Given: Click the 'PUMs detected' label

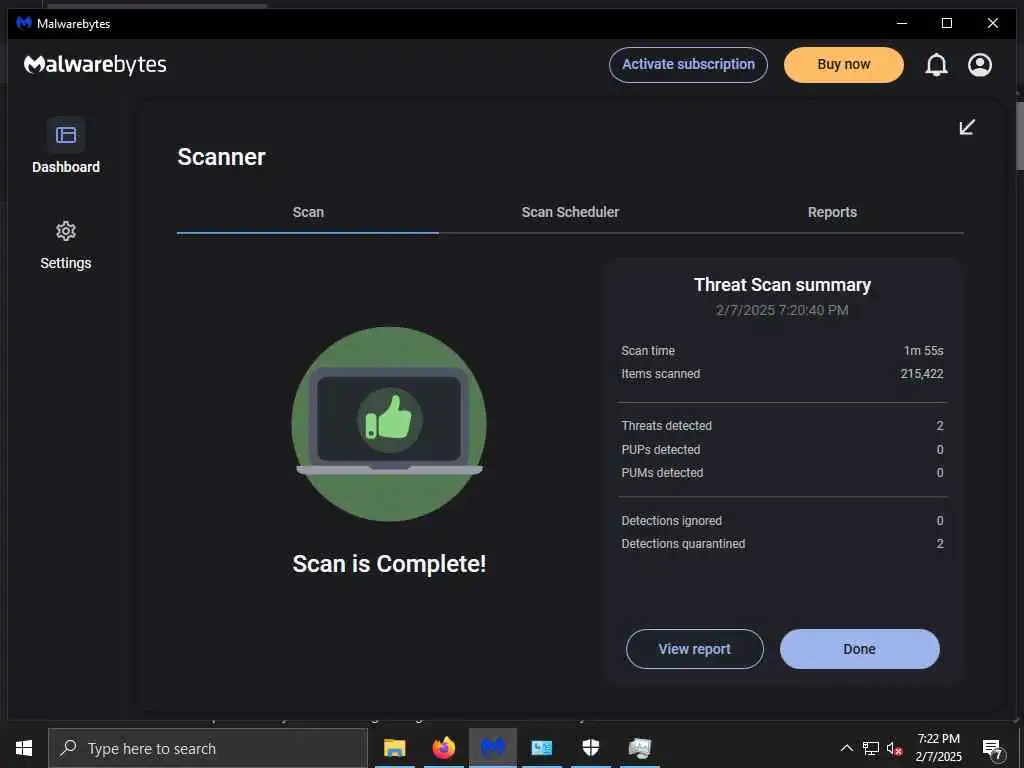Looking at the screenshot, I should point(662,473).
